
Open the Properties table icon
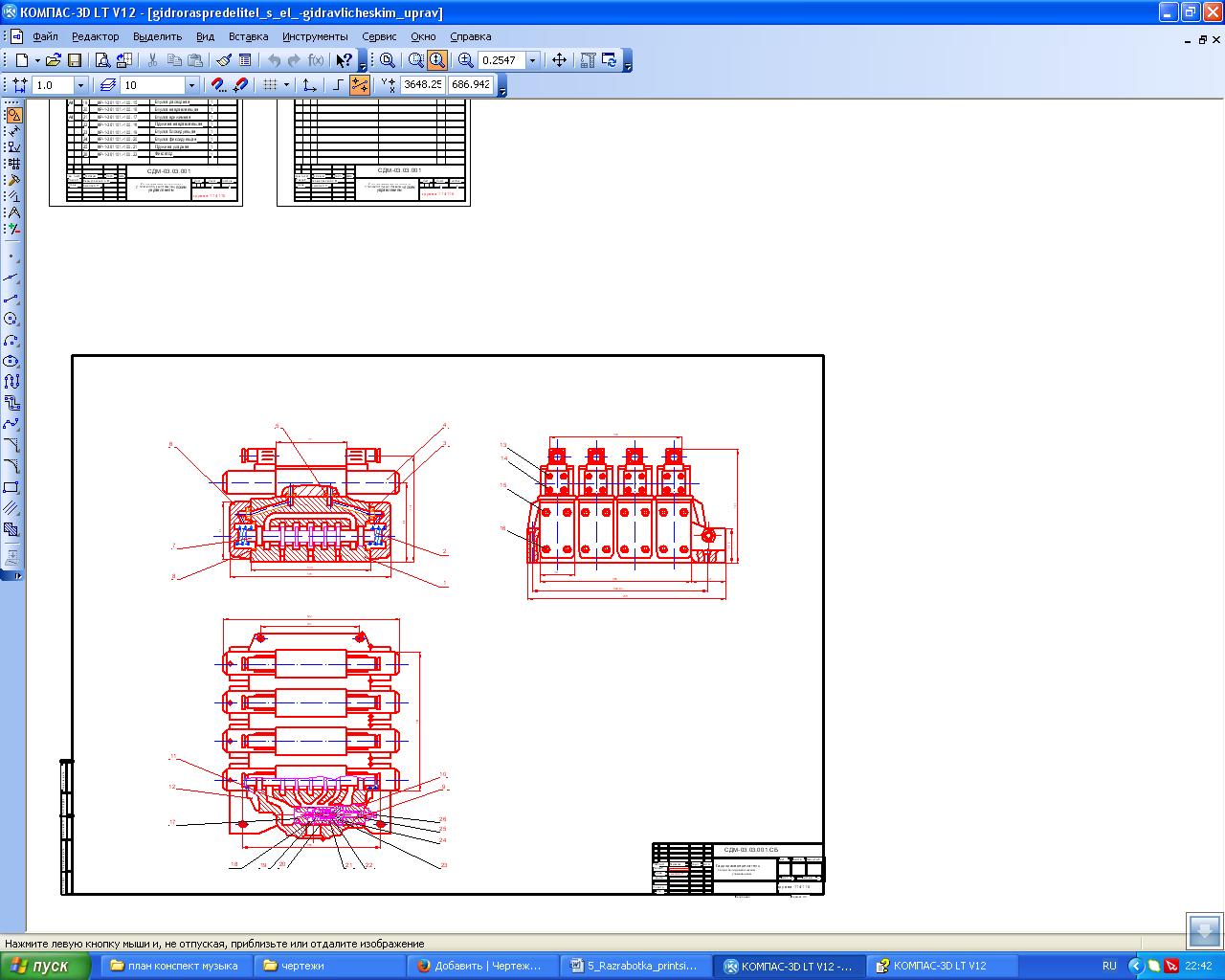click(244, 60)
